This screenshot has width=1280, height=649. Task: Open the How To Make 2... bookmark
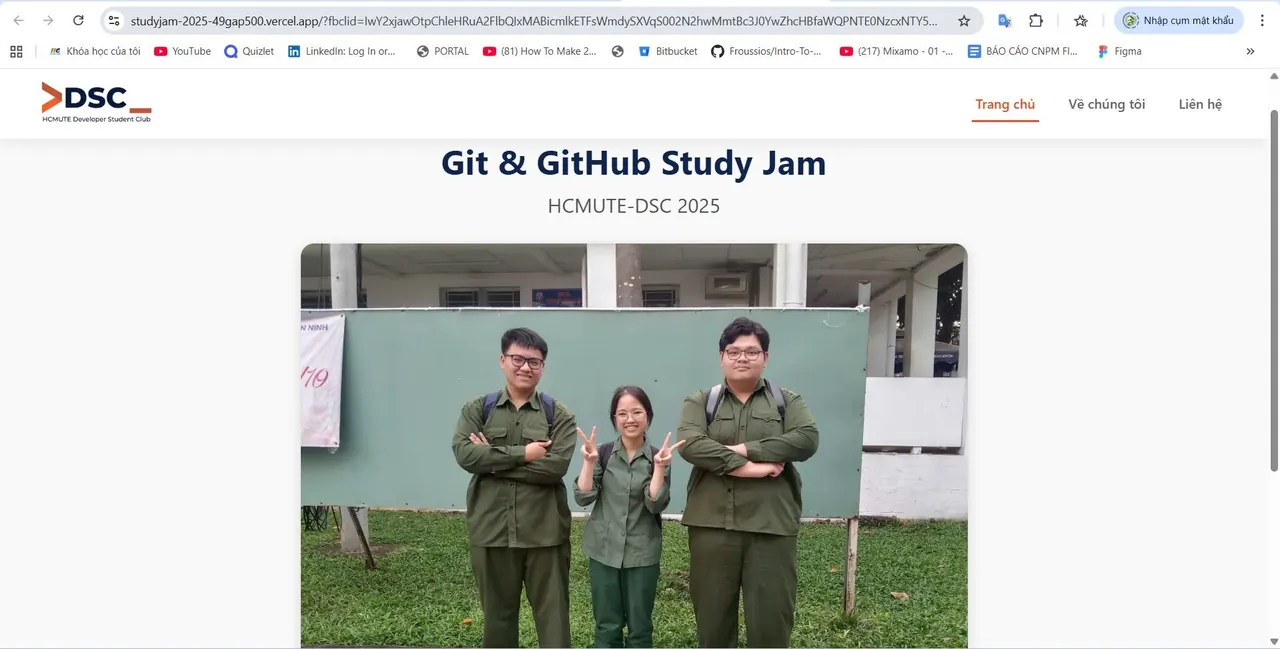tap(539, 51)
